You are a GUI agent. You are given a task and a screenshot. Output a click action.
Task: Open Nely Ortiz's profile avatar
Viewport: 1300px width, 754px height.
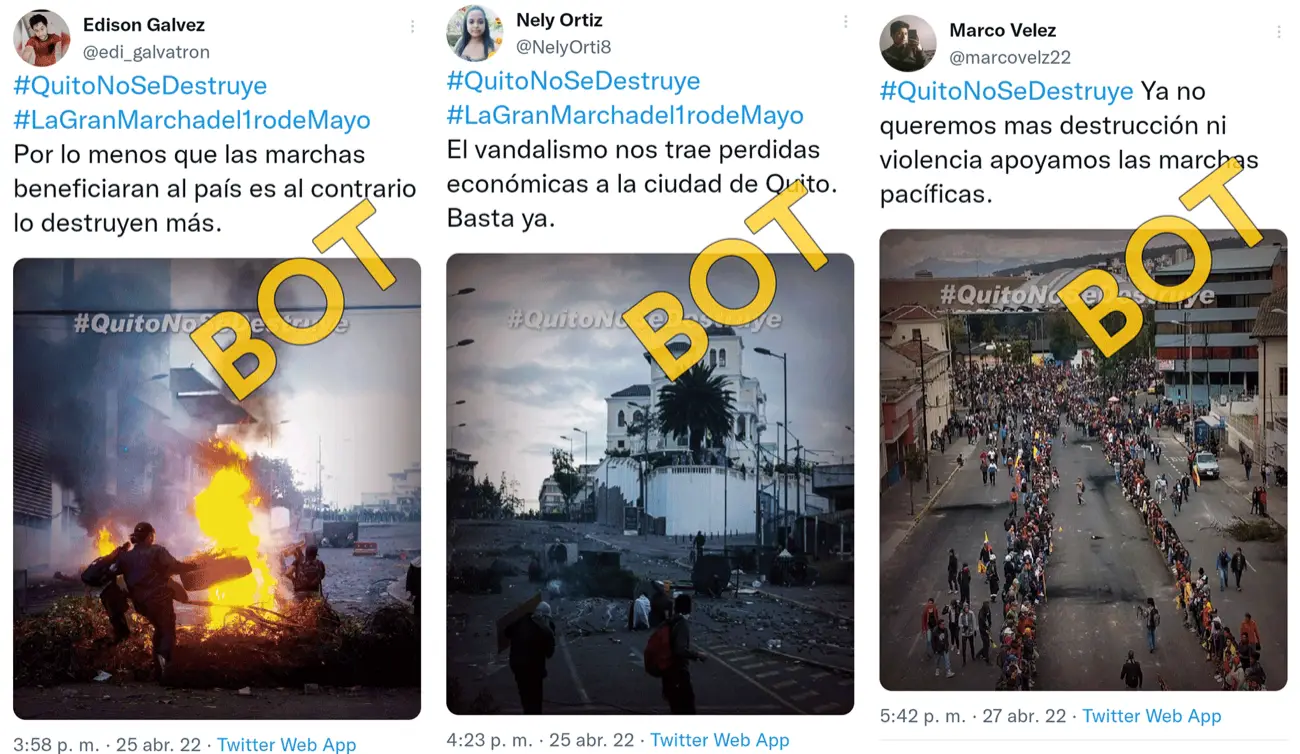pyautogui.click(x=475, y=33)
